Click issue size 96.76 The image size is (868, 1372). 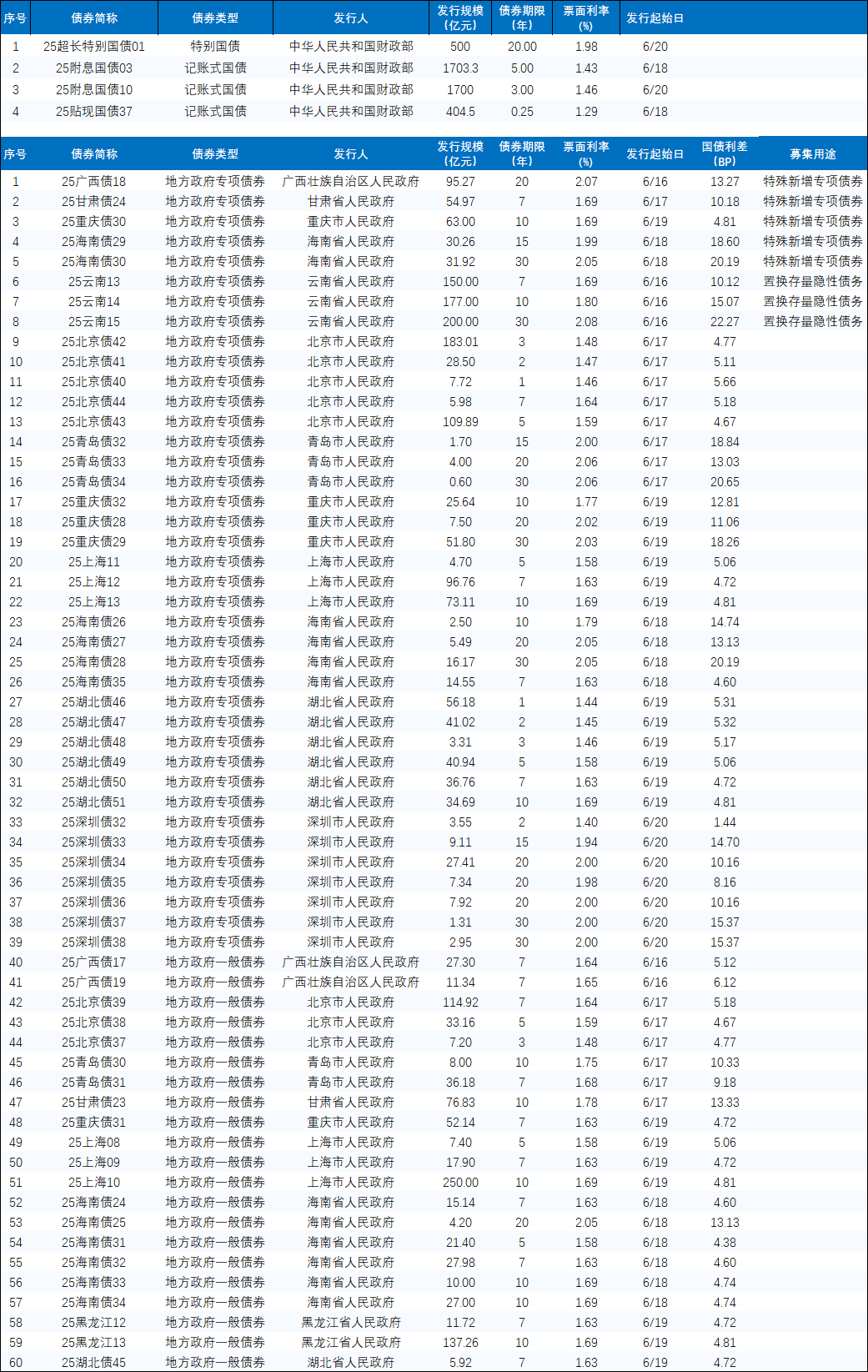click(460, 582)
